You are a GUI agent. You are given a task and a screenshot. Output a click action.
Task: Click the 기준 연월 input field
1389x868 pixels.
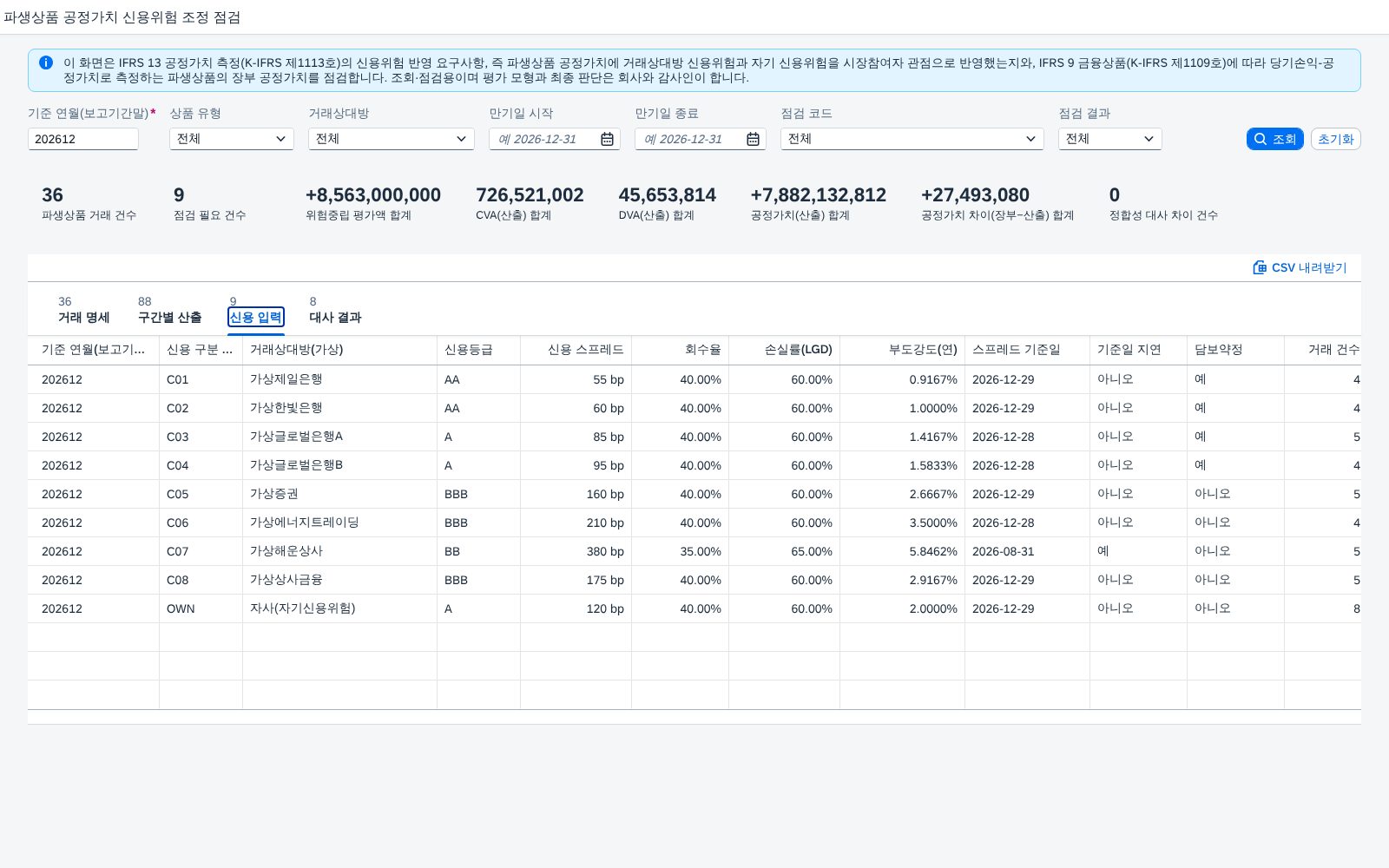(x=83, y=139)
